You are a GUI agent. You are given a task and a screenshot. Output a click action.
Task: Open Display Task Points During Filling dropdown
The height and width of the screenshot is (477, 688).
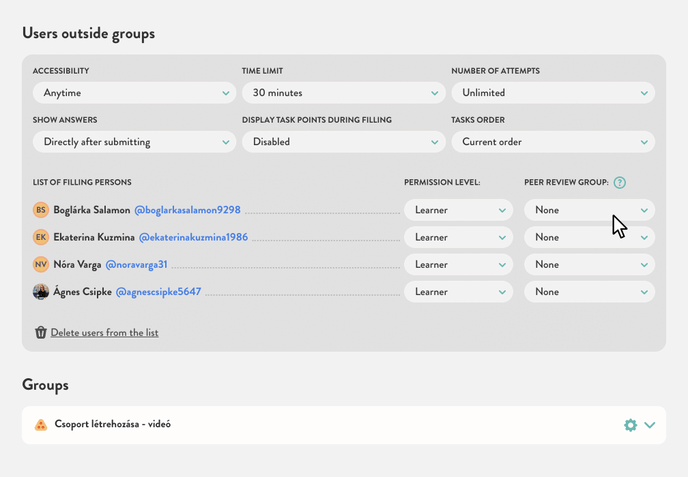344,142
